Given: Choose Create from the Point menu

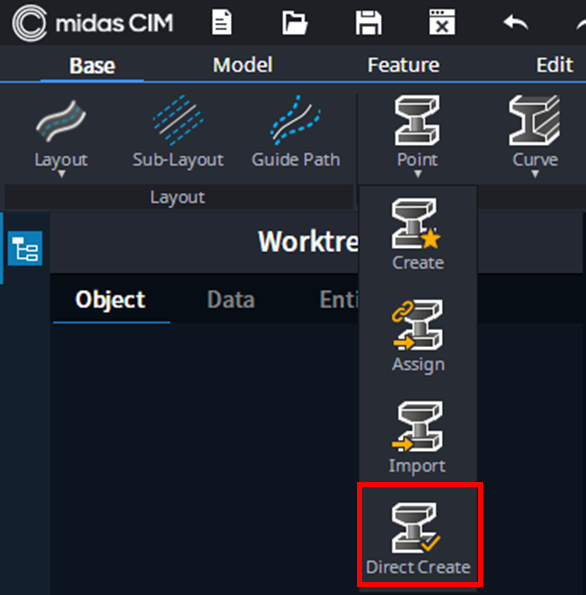Looking at the screenshot, I should pyautogui.click(x=417, y=234).
